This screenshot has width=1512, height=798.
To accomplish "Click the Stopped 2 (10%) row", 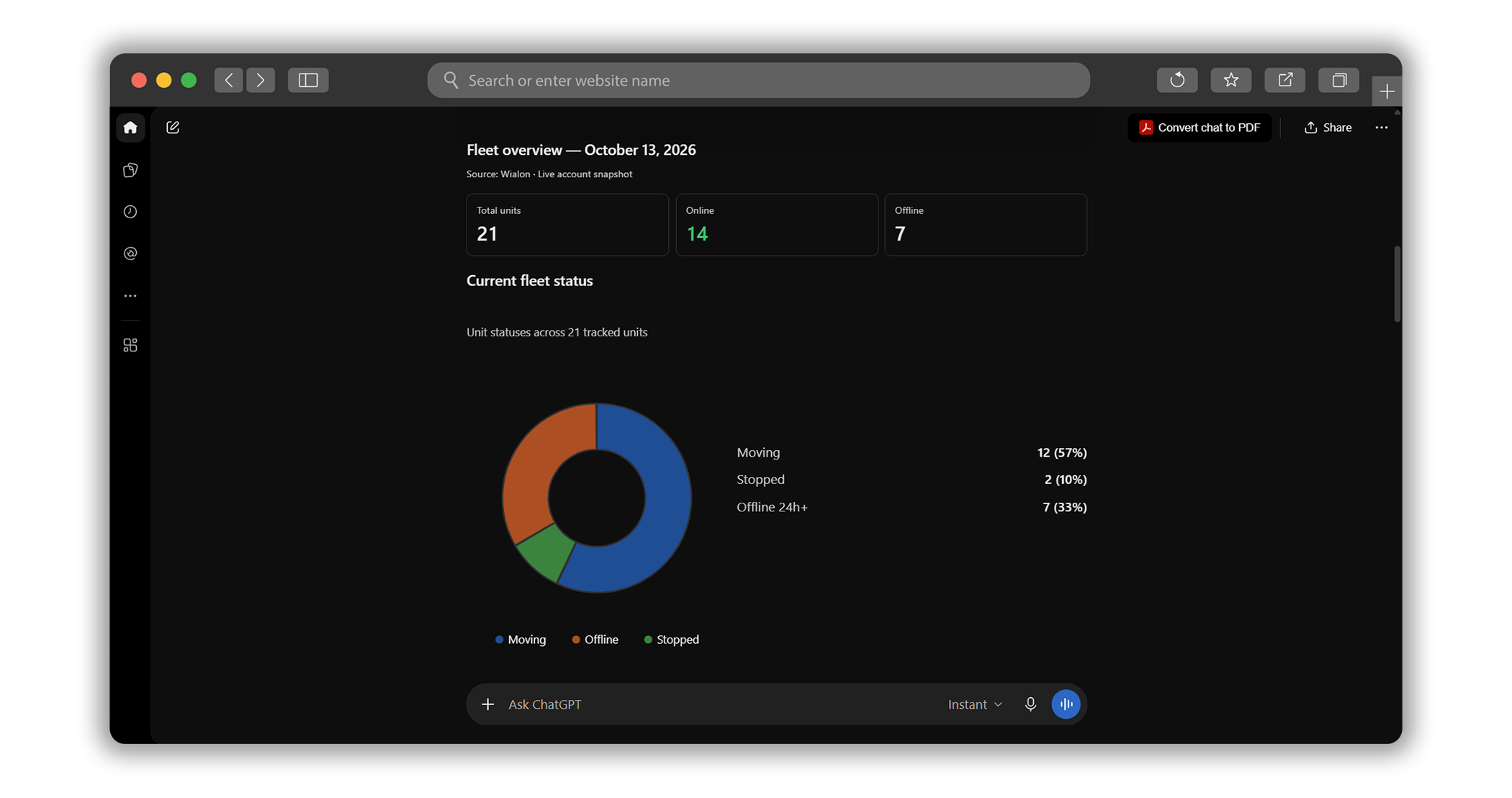I will pos(912,480).
